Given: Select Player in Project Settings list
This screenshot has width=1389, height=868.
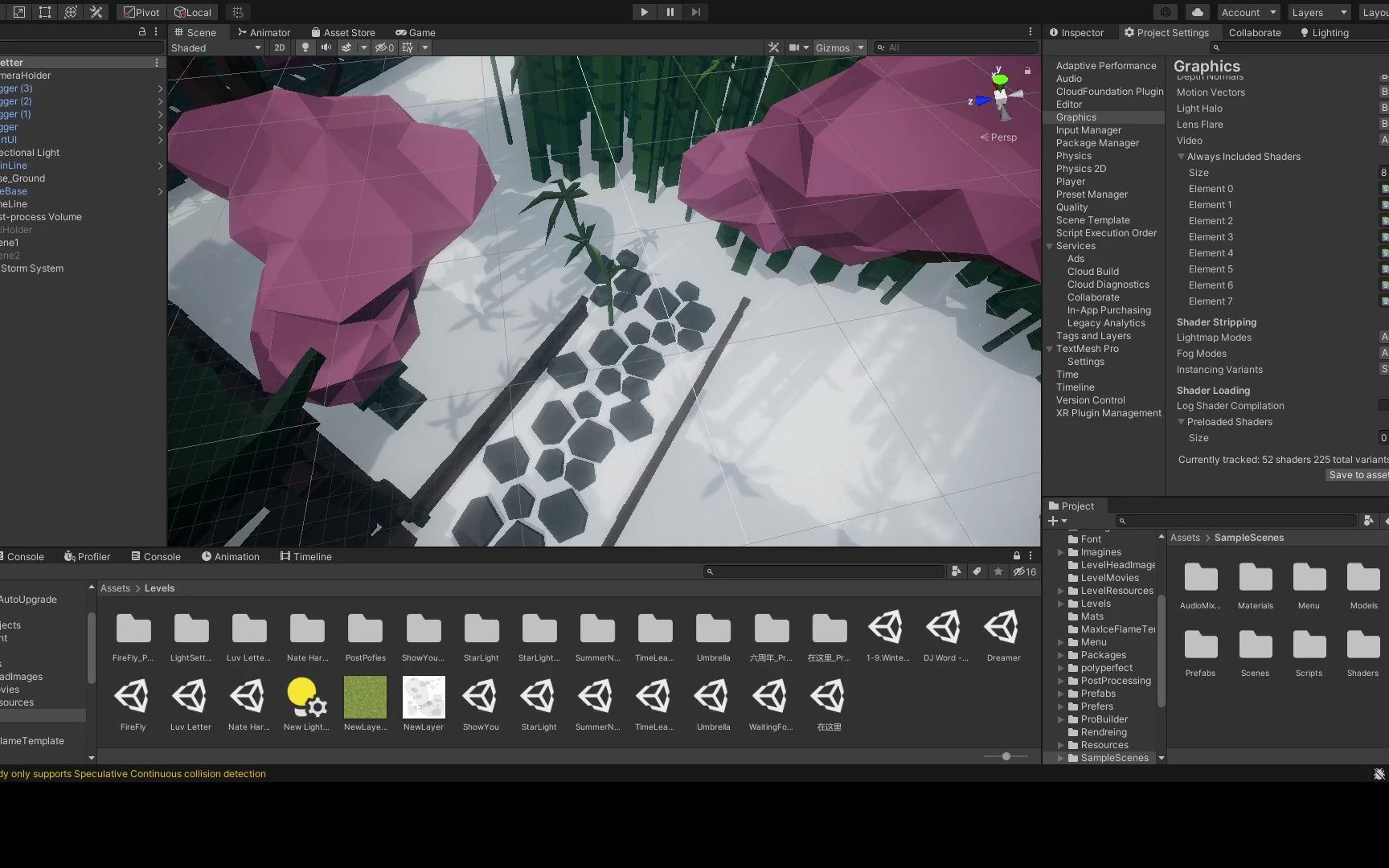Looking at the screenshot, I should click(x=1070, y=181).
